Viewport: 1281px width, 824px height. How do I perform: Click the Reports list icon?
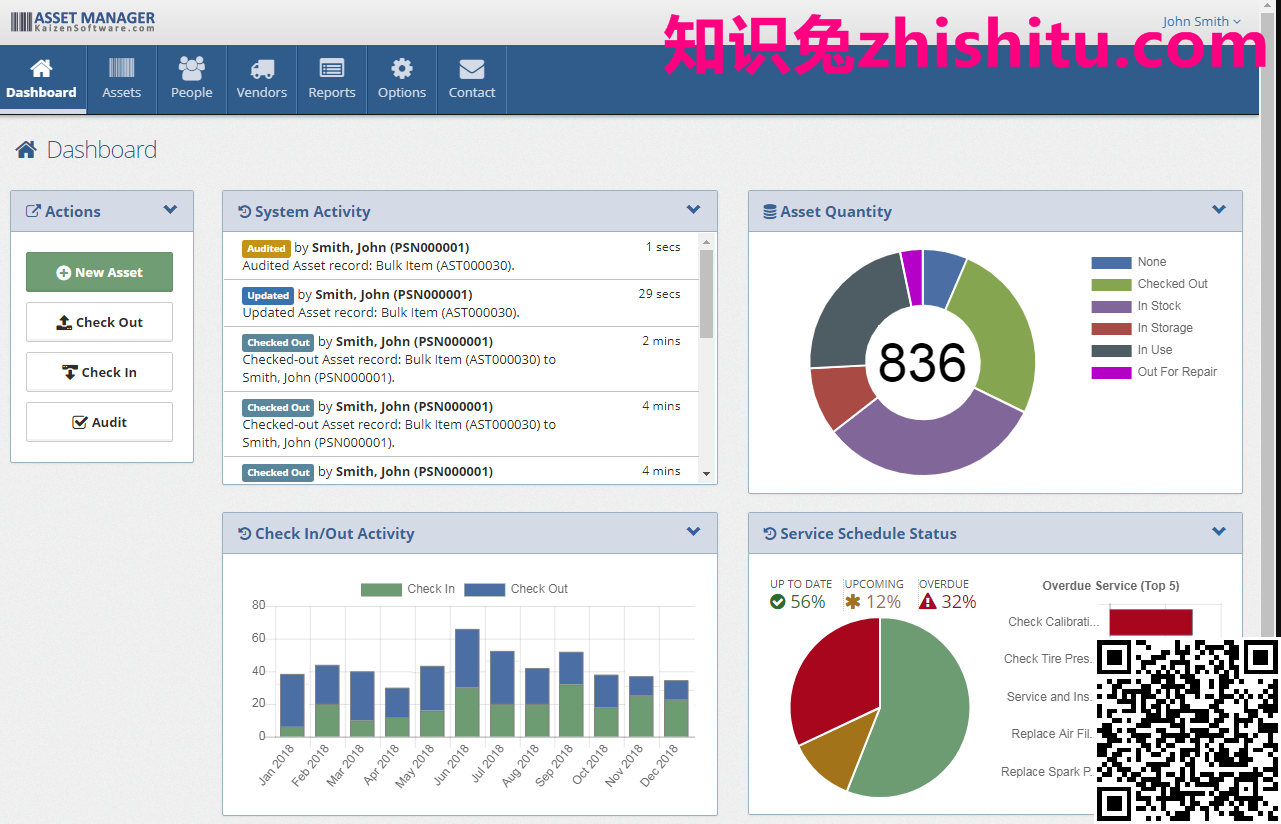click(x=332, y=68)
